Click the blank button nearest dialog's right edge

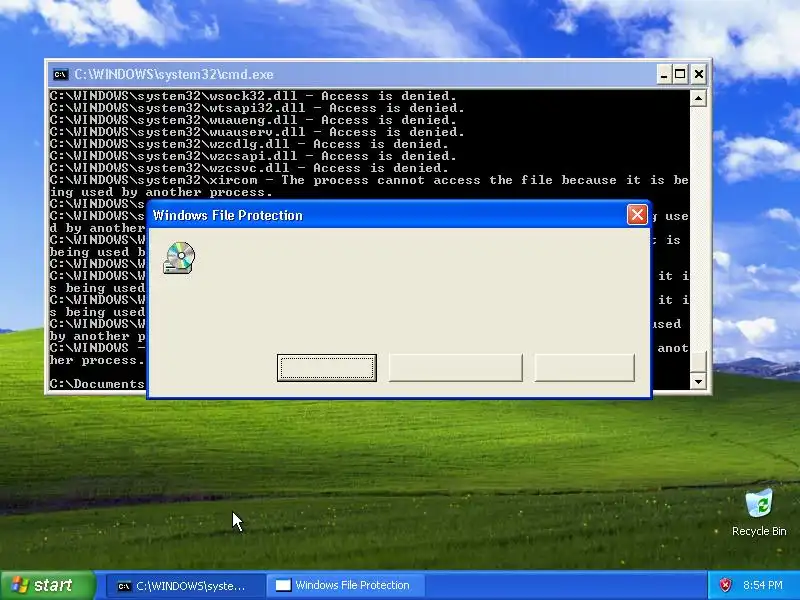[x=584, y=367]
